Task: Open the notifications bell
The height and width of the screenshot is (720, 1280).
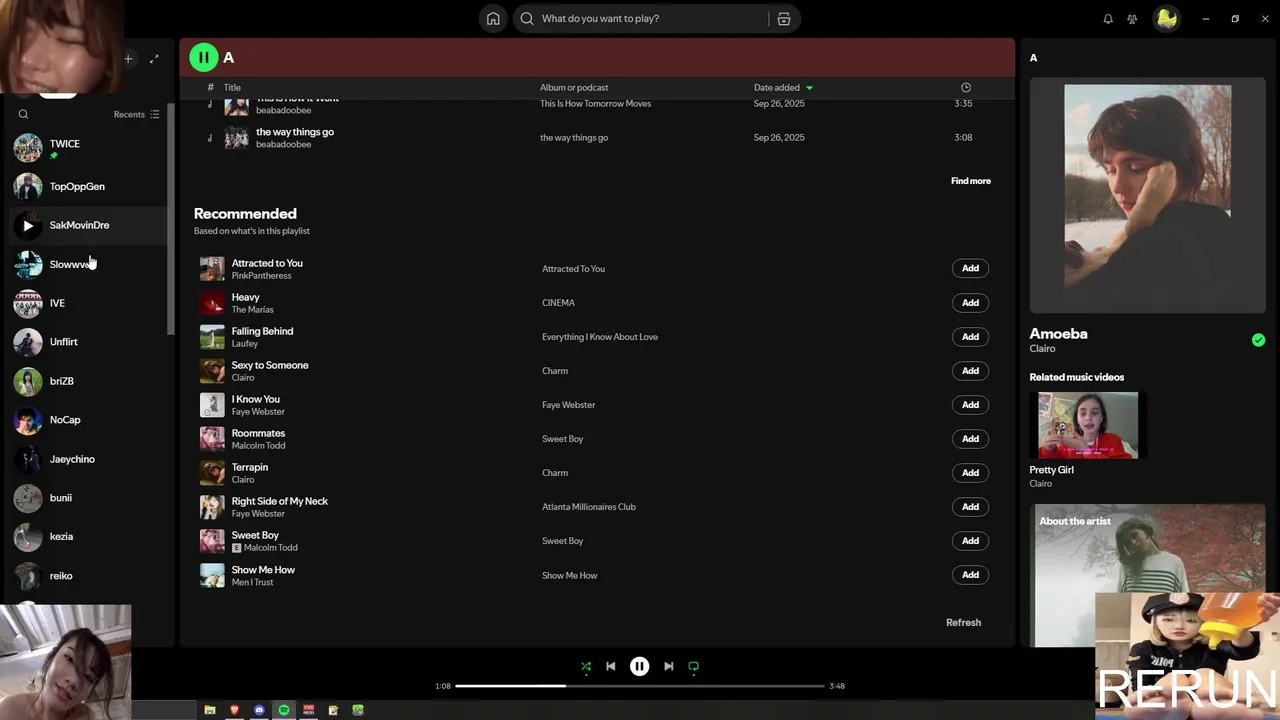Action: [x=1108, y=19]
